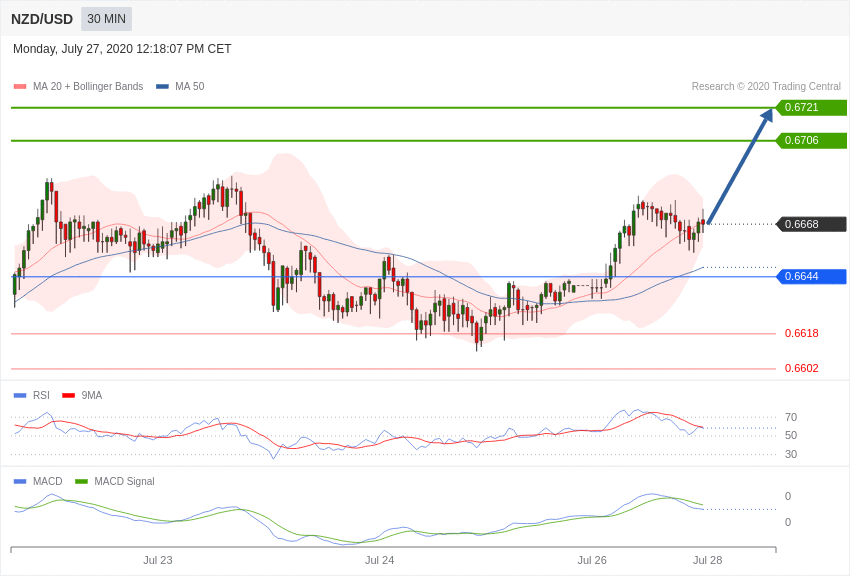Click the MA 50 legend swatch
This screenshot has height=576, width=850.
pos(162,86)
